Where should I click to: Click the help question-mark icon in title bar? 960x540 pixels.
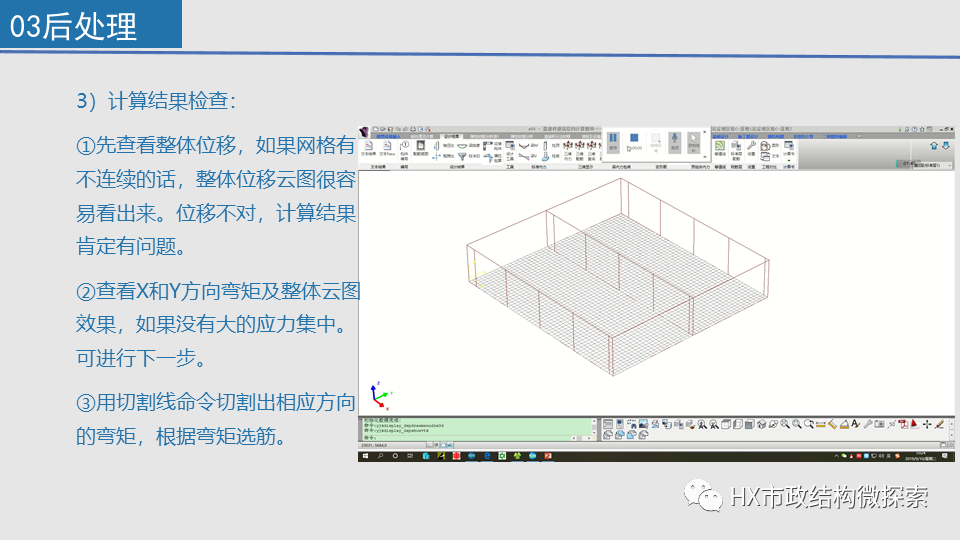click(914, 129)
